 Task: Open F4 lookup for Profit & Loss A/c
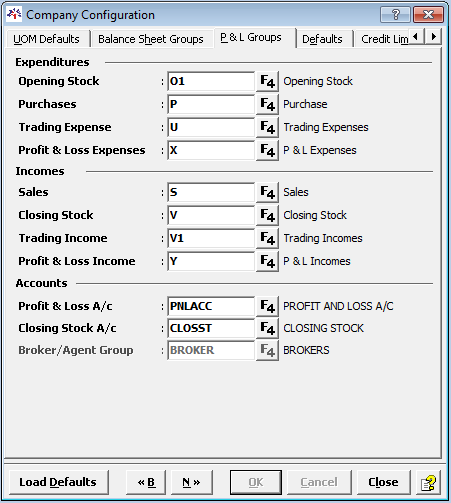pos(267,306)
